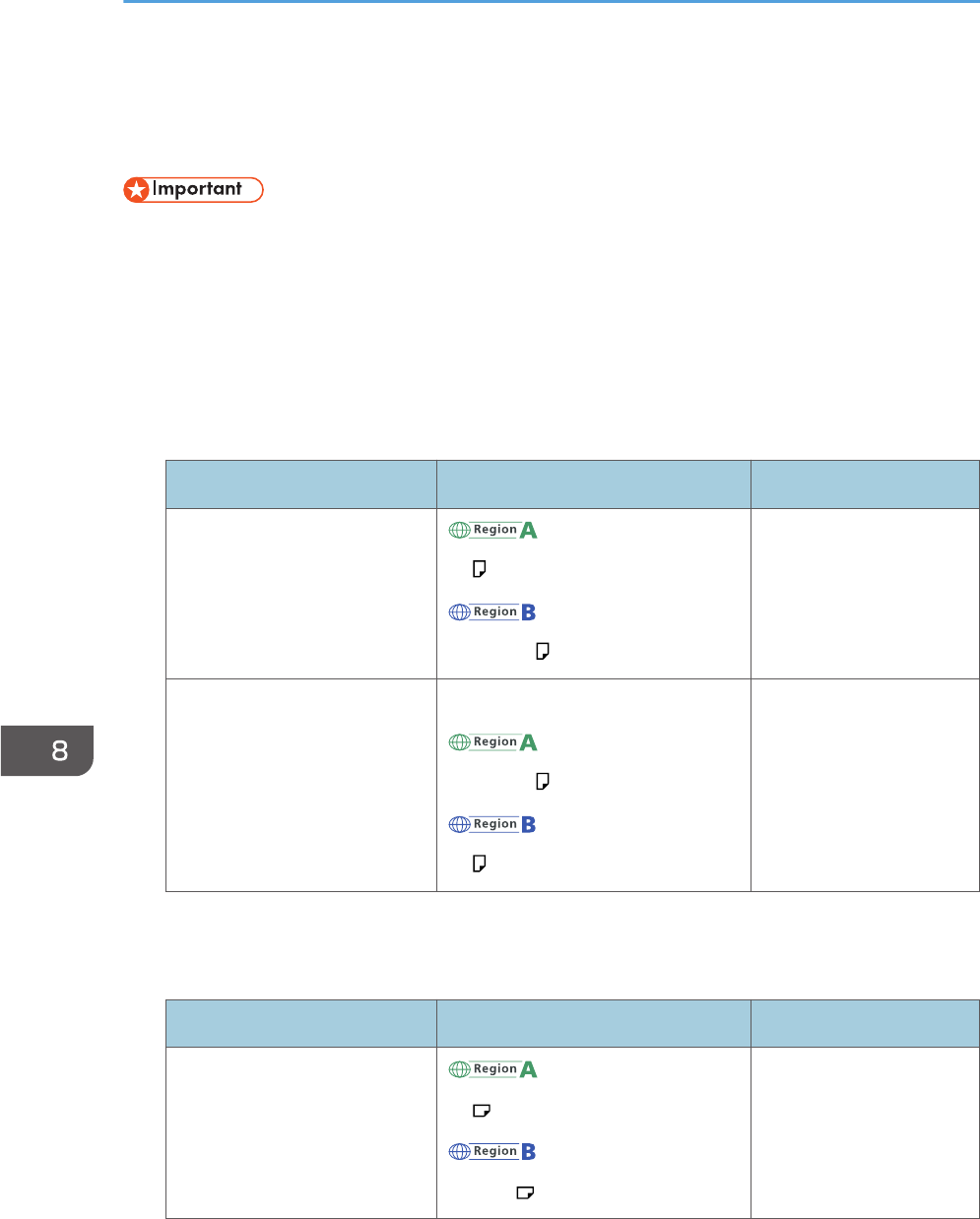Viewport: 980px width, 1219px height.
Task: Click the bottom table's left header cell
Action: click(x=301, y=1023)
